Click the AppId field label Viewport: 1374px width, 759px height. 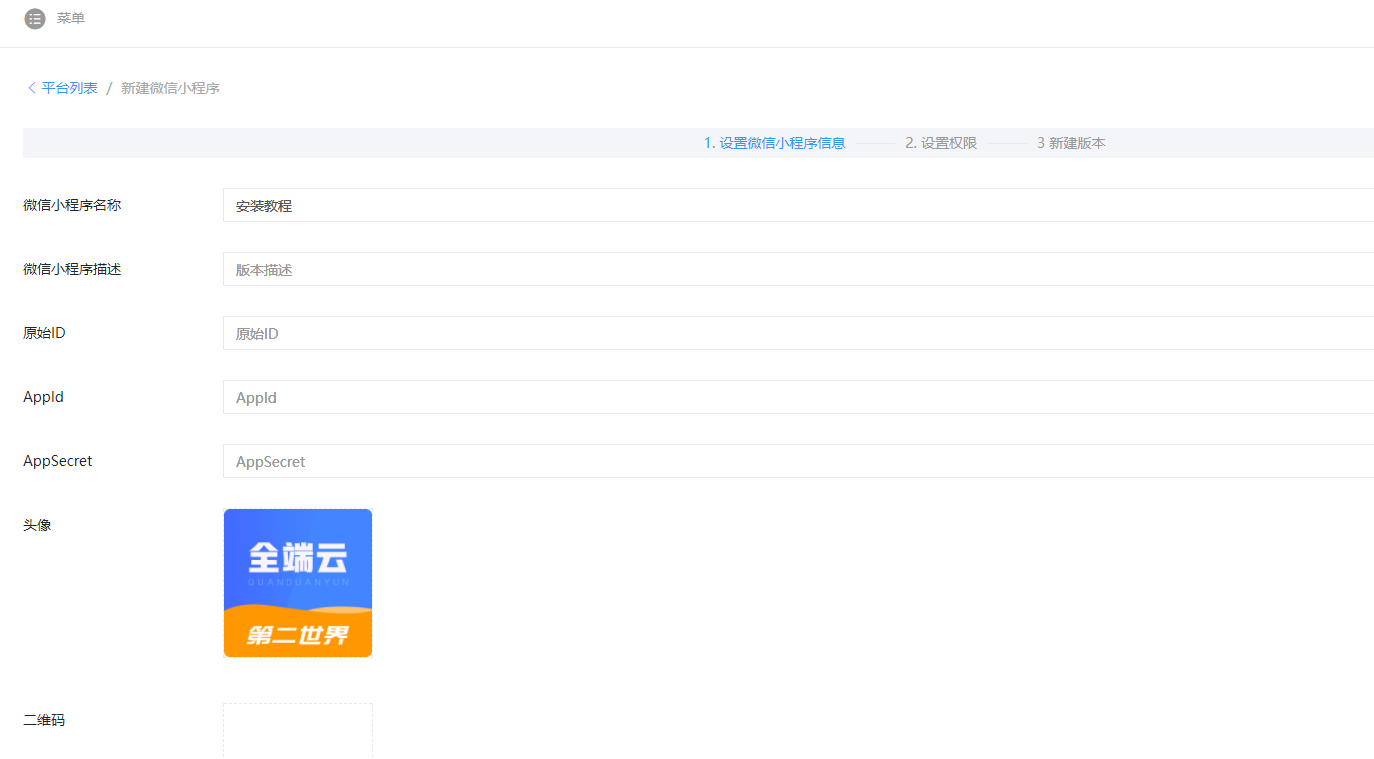click(43, 397)
